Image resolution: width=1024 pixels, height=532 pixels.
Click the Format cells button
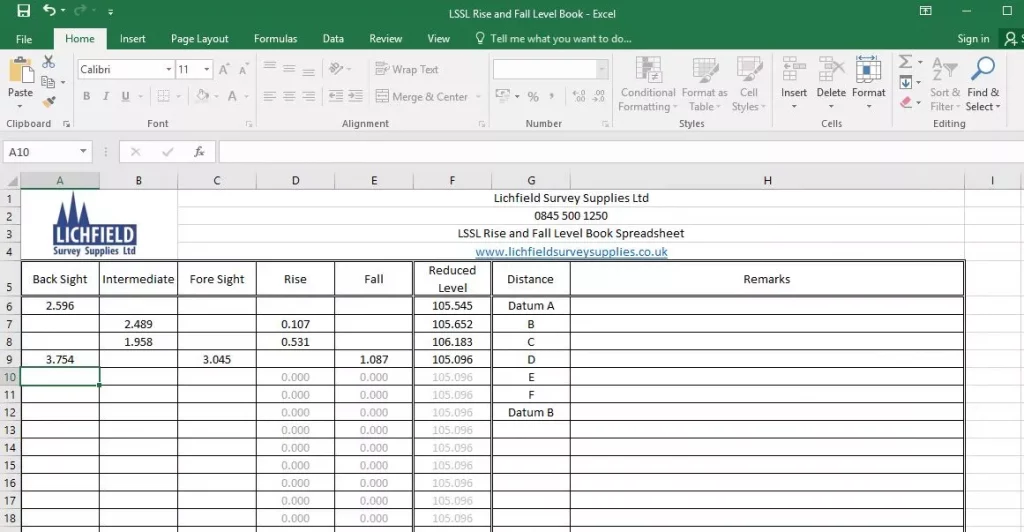pyautogui.click(x=869, y=82)
